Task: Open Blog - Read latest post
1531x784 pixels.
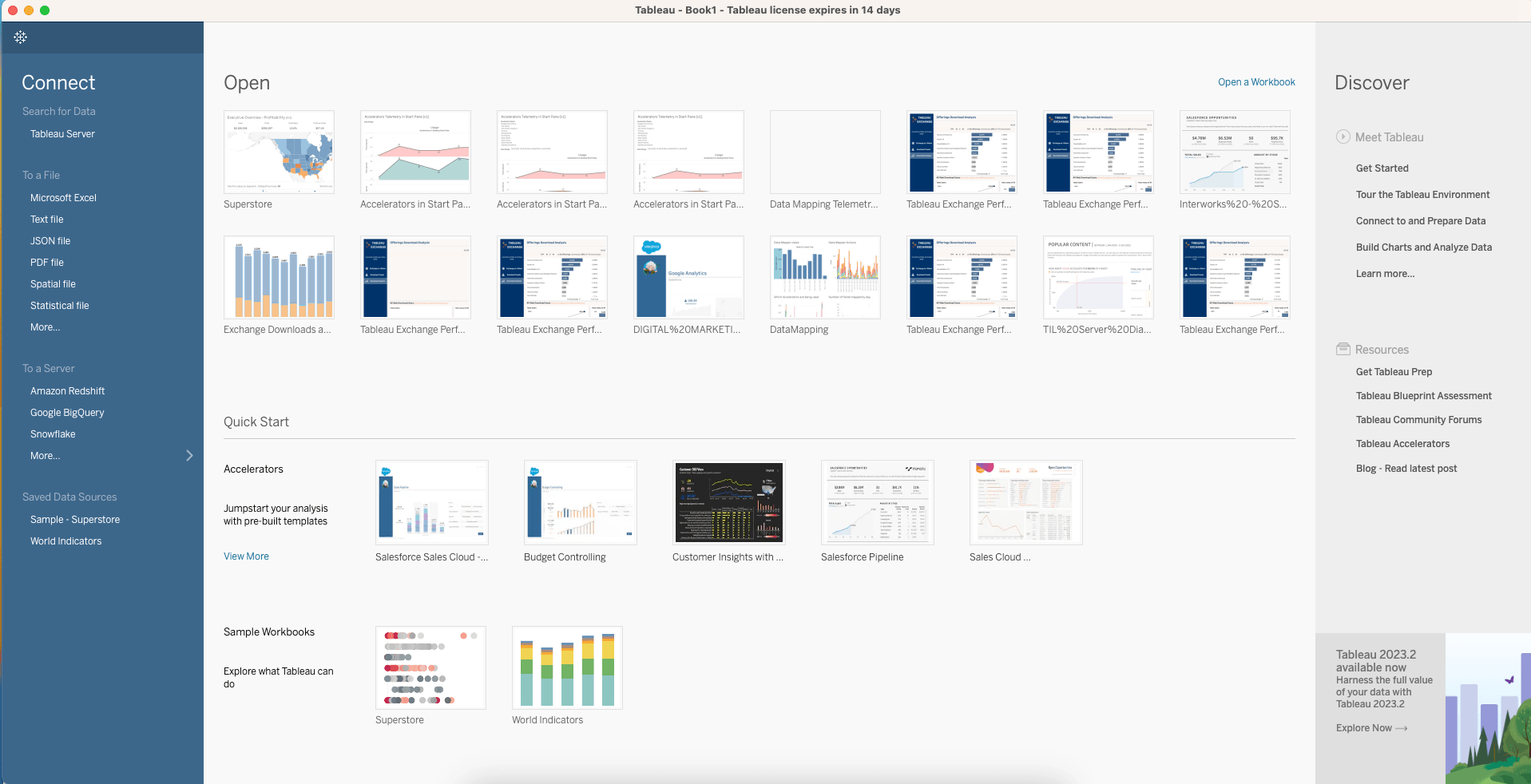Action: (x=1406, y=468)
